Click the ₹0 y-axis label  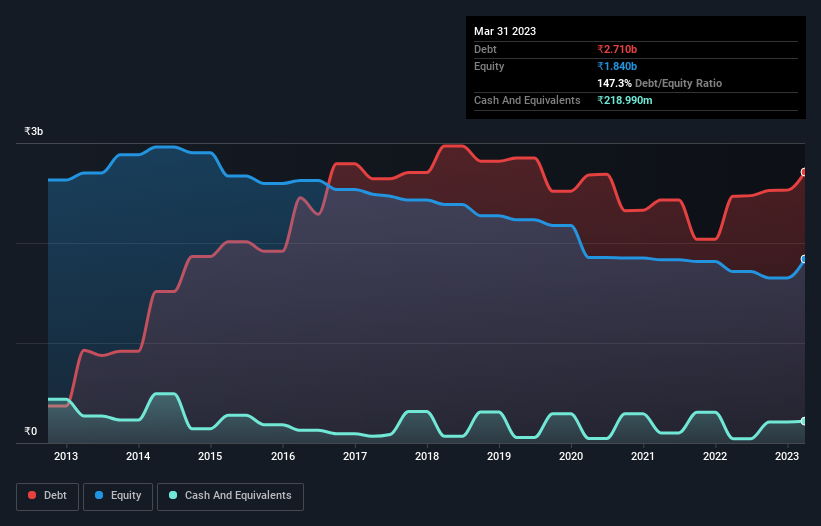pos(31,431)
